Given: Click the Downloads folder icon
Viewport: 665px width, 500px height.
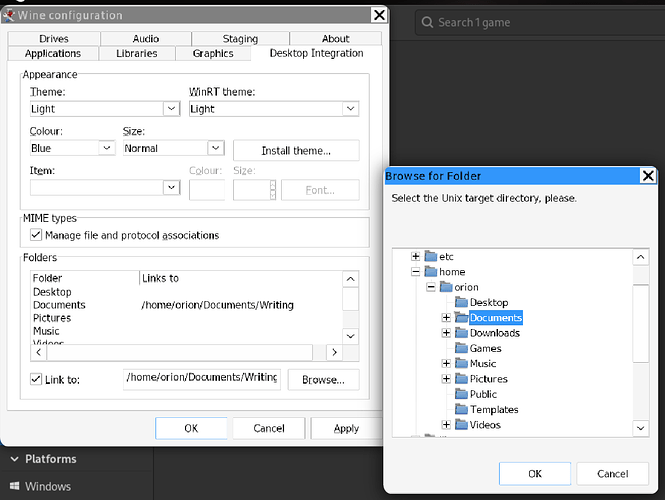Looking at the screenshot, I should coord(461,332).
